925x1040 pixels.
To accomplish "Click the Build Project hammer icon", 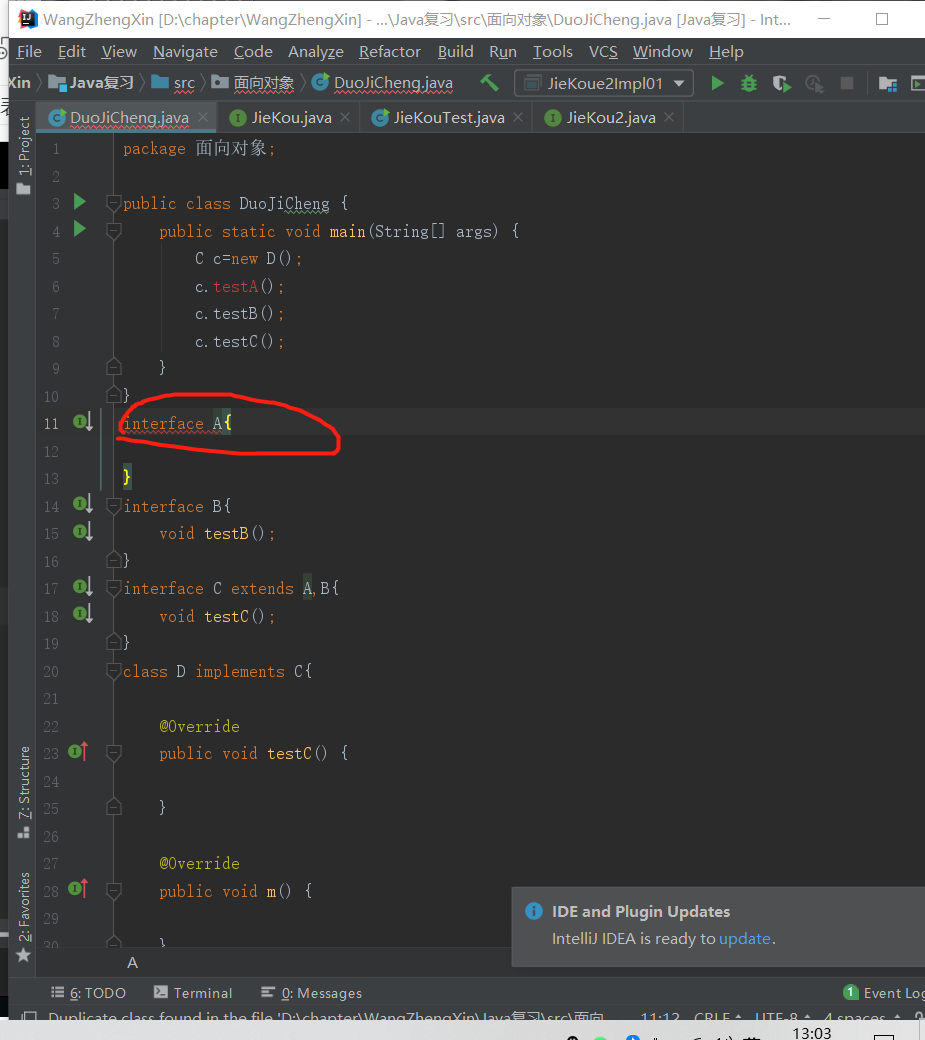I will coord(489,83).
